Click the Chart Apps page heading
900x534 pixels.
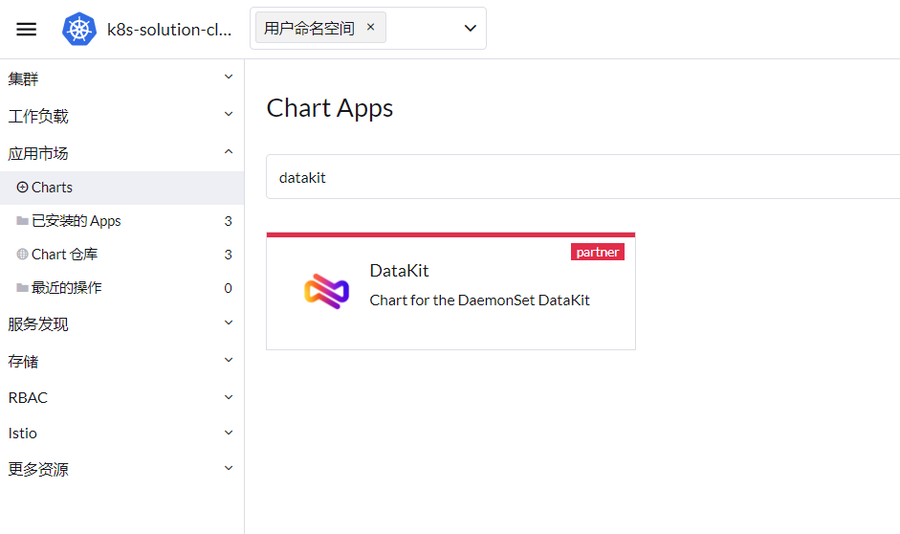(x=329, y=109)
